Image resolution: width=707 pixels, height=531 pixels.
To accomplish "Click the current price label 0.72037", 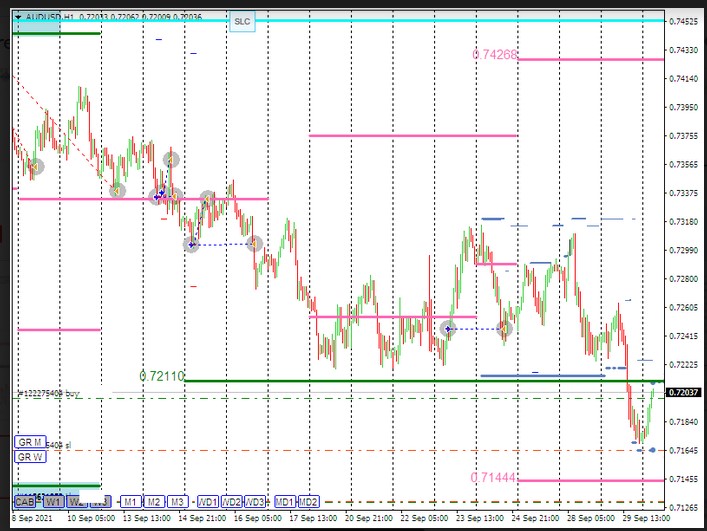I will point(683,394).
